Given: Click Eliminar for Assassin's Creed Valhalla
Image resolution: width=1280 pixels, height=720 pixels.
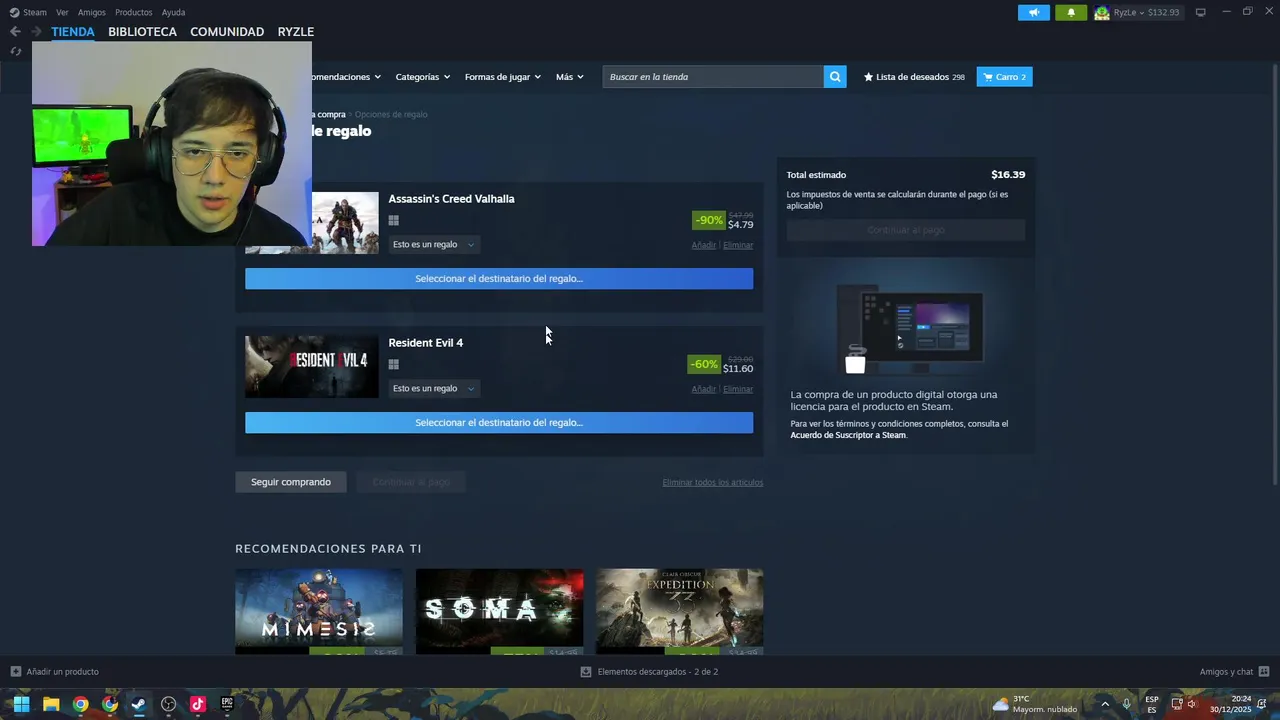Looking at the screenshot, I should [738, 245].
